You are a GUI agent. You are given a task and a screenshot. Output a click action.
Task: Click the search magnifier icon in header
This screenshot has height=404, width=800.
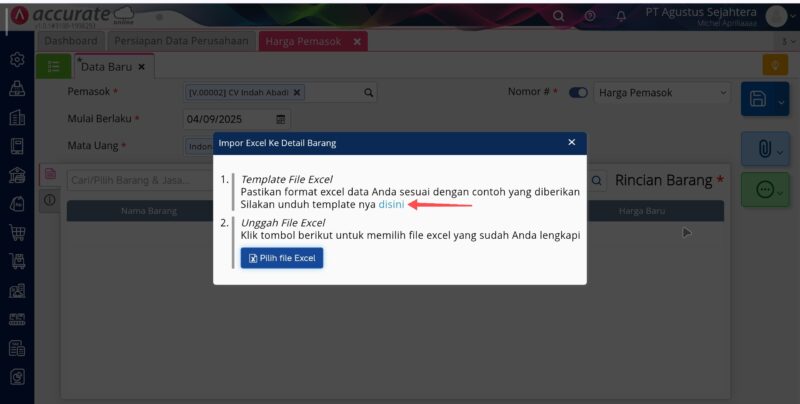pos(559,16)
